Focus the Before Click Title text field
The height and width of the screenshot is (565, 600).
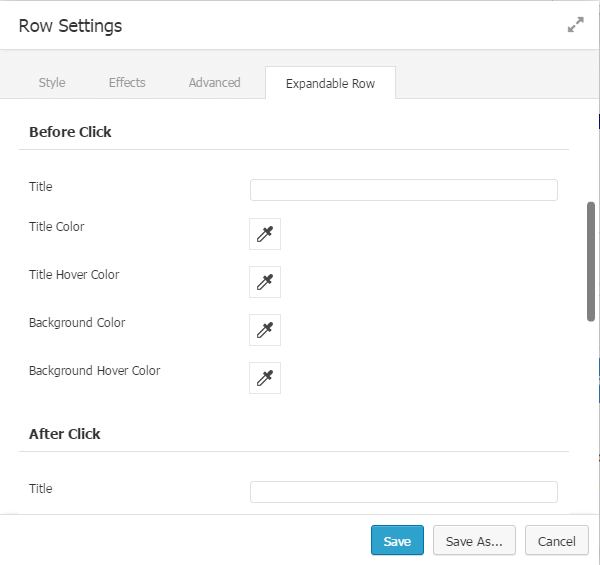(403, 190)
